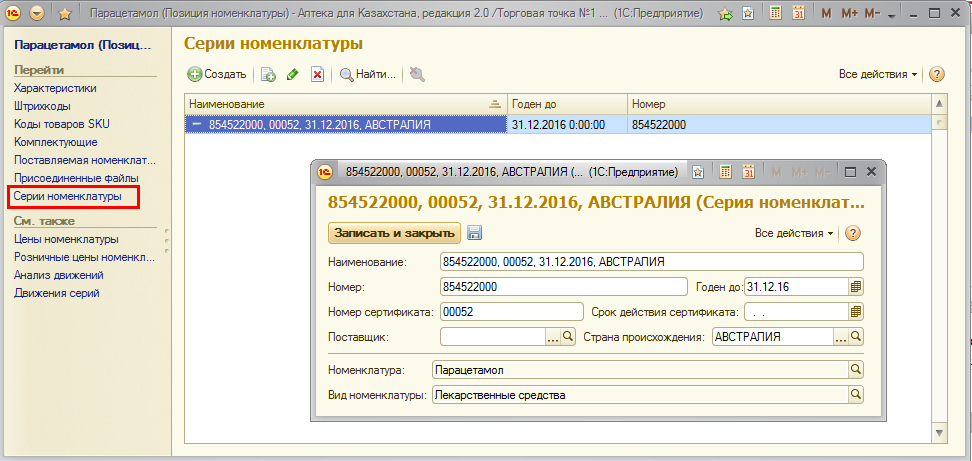
Task: Open the calculator icon in main title bar
Action: click(775, 14)
